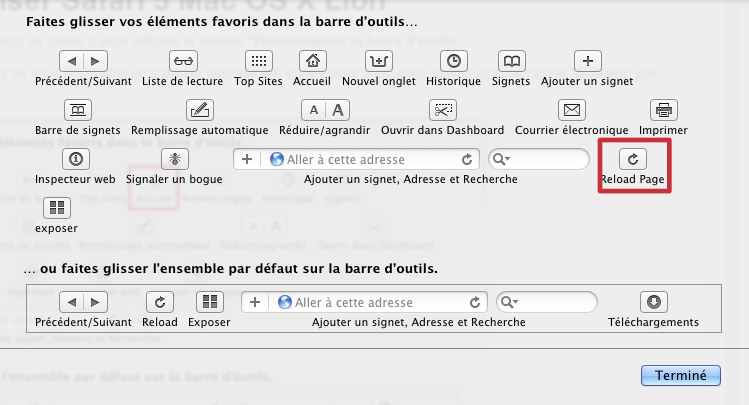
Task: Click the Ajouter un signet plus icon
Action: tap(588, 61)
